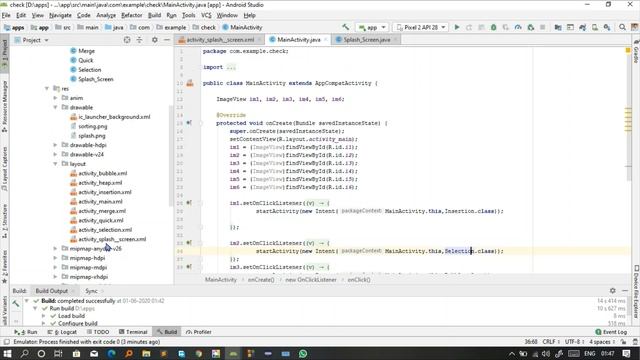Run the app with green play button
Screen dimensions: 640x360
pyautogui.click(x=457, y=27)
